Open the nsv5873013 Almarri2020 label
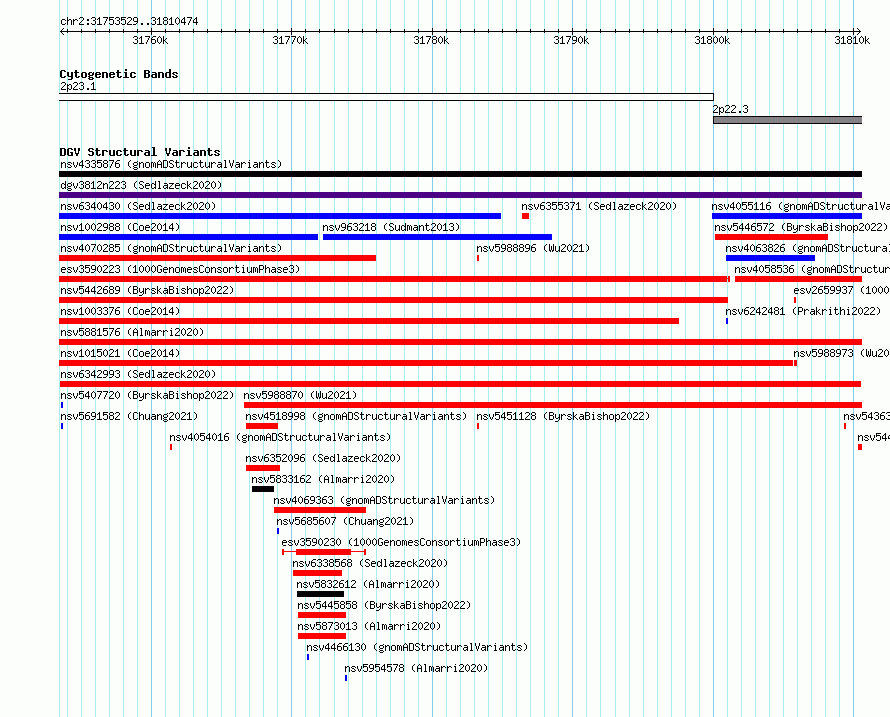 (369, 627)
